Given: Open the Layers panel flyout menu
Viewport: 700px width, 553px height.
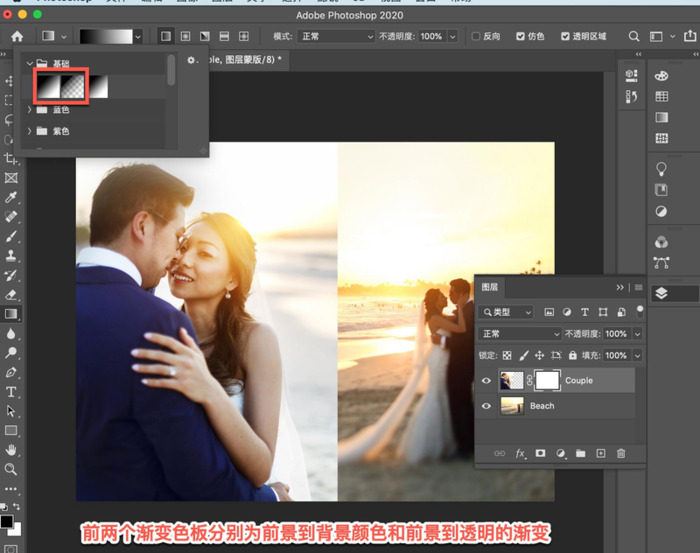Looking at the screenshot, I should pos(638,288).
